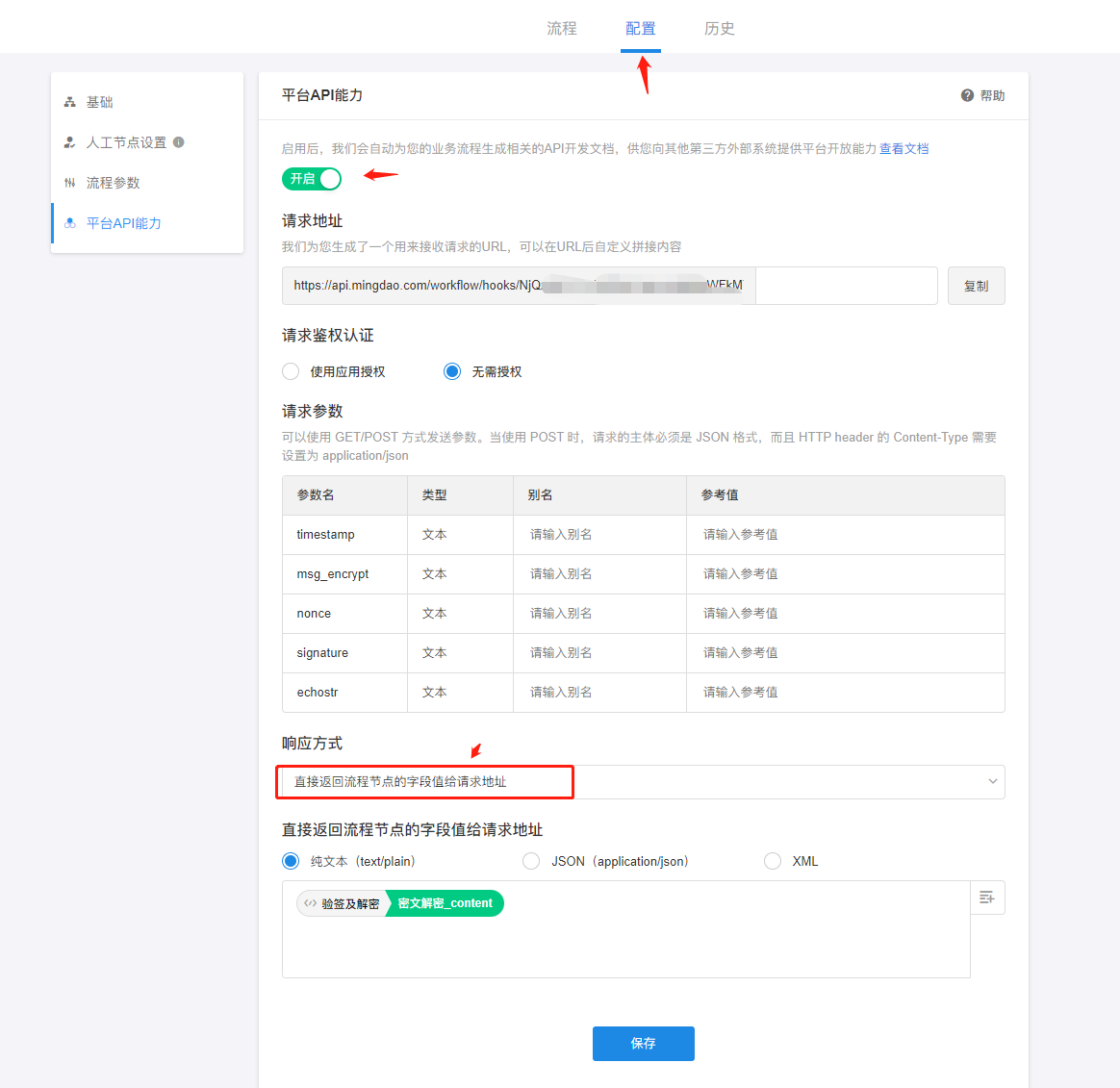Open the 响应方式 dropdown
The height and width of the screenshot is (1088, 1120).
pyautogui.click(x=641, y=782)
